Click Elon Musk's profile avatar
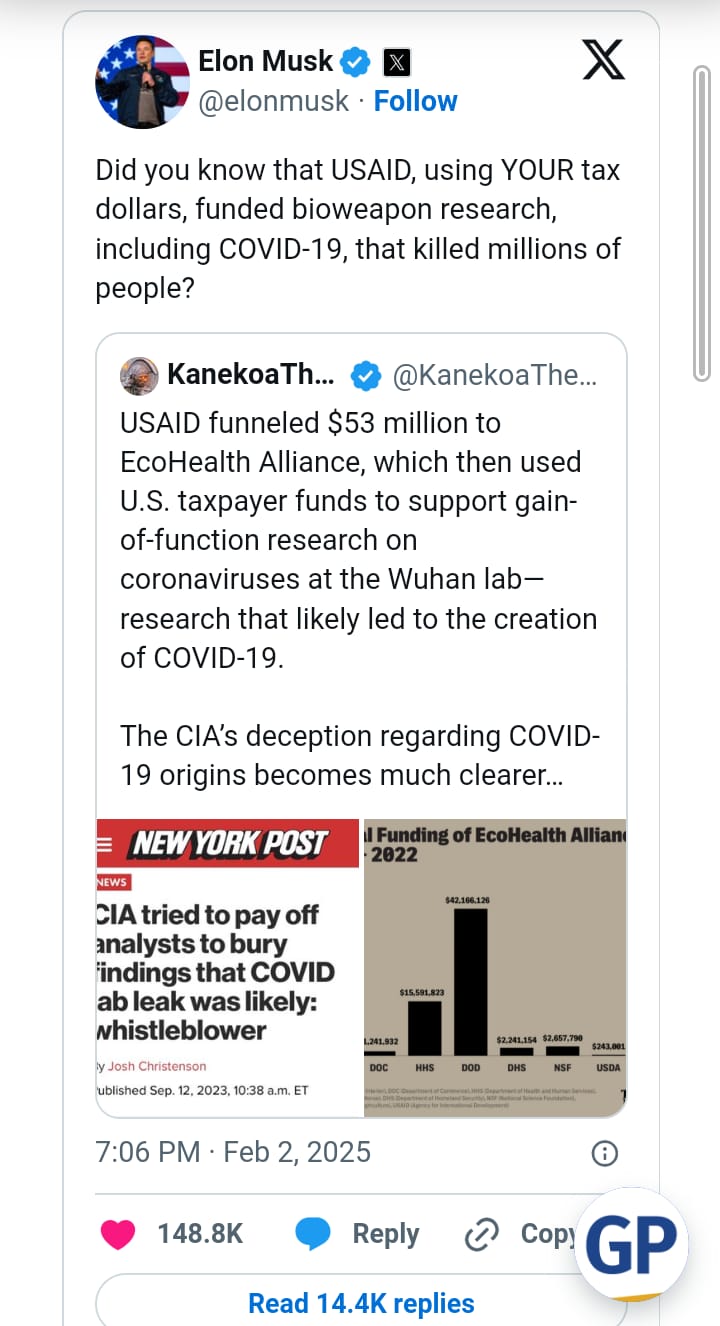The height and width of the screenshot is (1326, 720). coord(142,82)
